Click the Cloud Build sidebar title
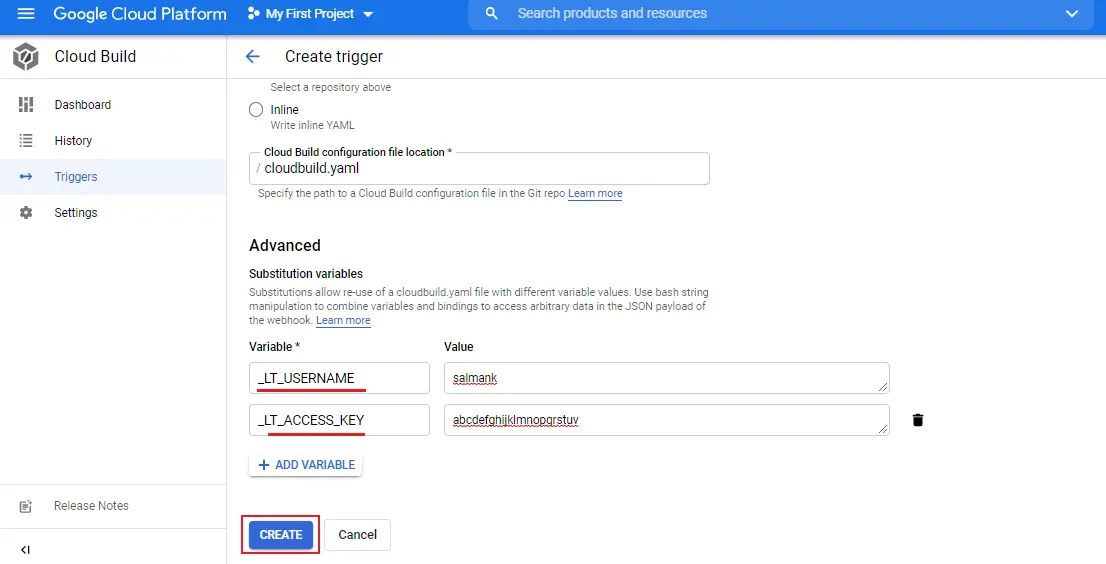Image resolution: width=1106 pixels, height=564 pixels. coord(95,56)
